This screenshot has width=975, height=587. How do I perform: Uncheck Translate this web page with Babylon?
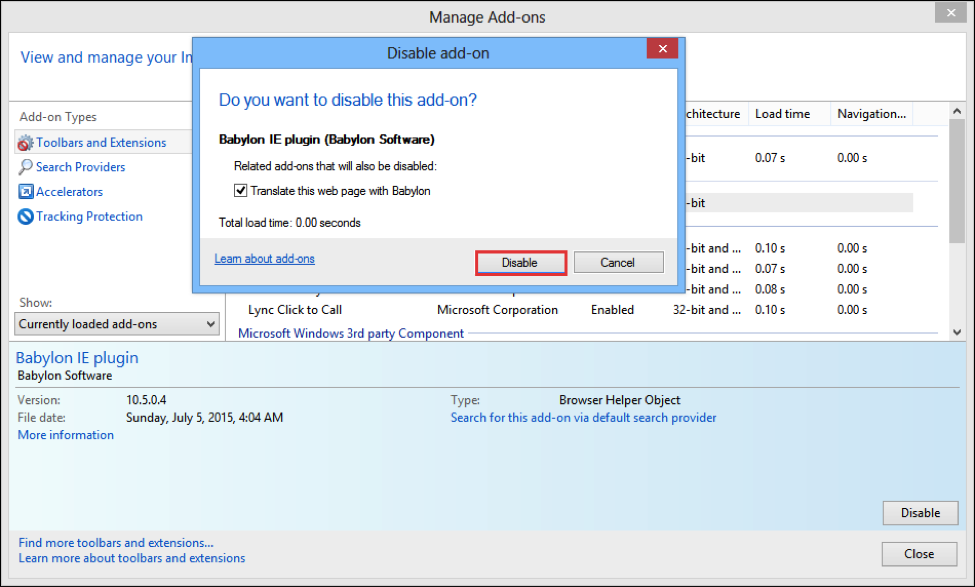(241, 191)
